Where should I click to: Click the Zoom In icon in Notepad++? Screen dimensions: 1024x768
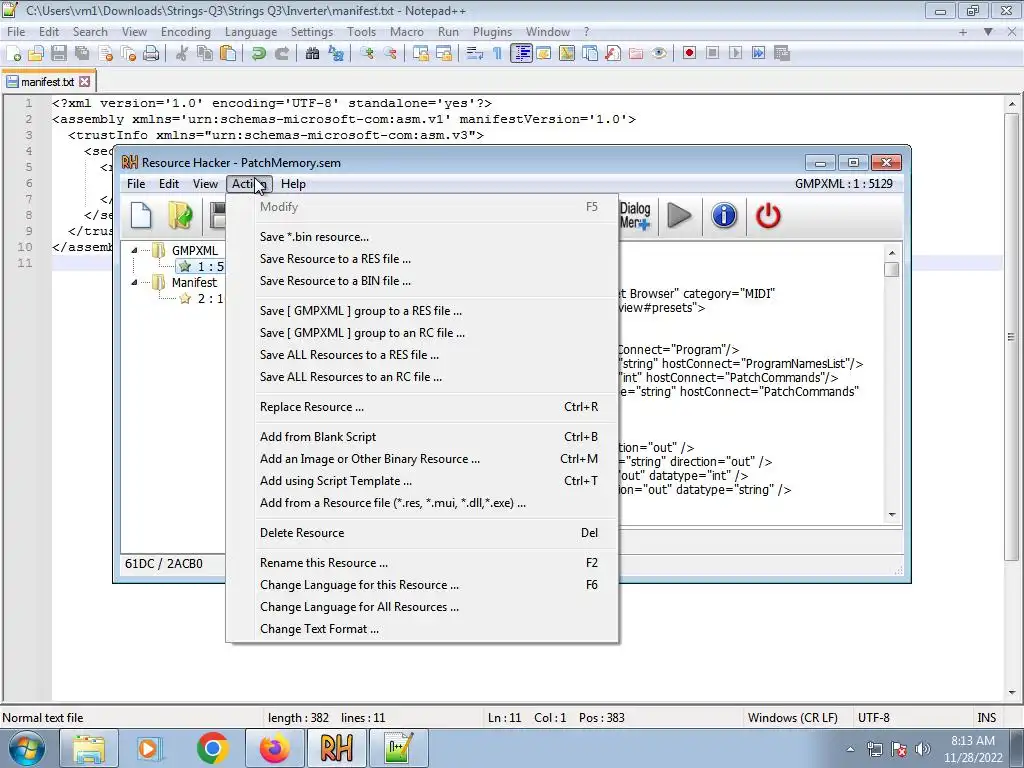366,54
